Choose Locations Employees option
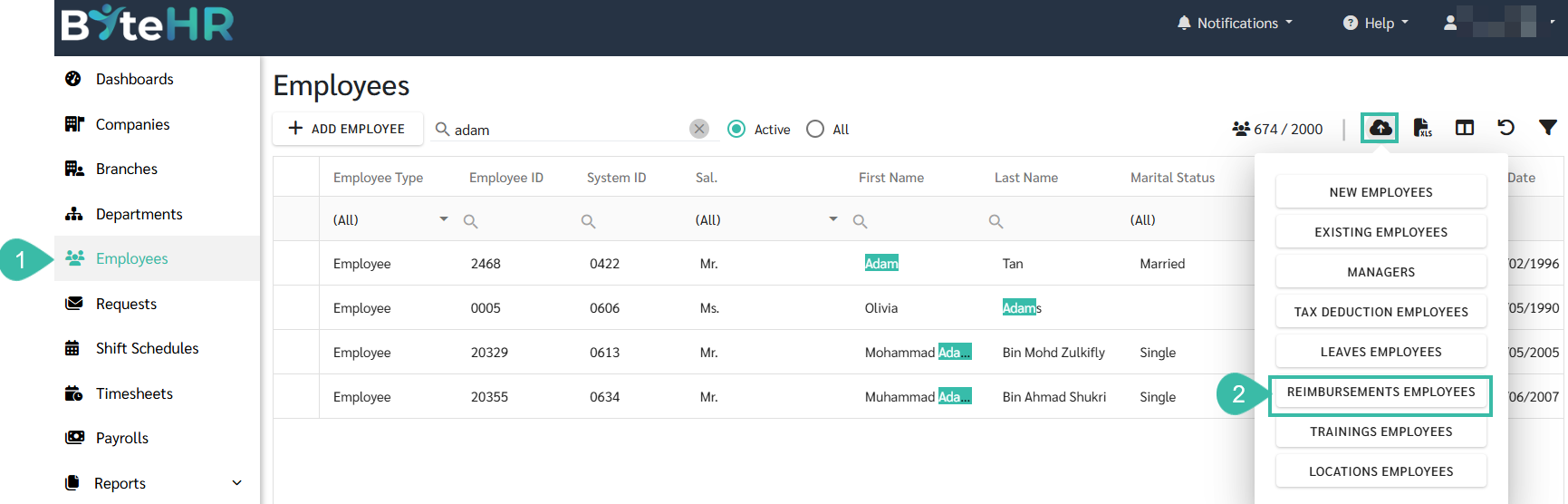The width and height of the screenshot is (1568, 504). pyautogui.click(x=1380, y=471)
